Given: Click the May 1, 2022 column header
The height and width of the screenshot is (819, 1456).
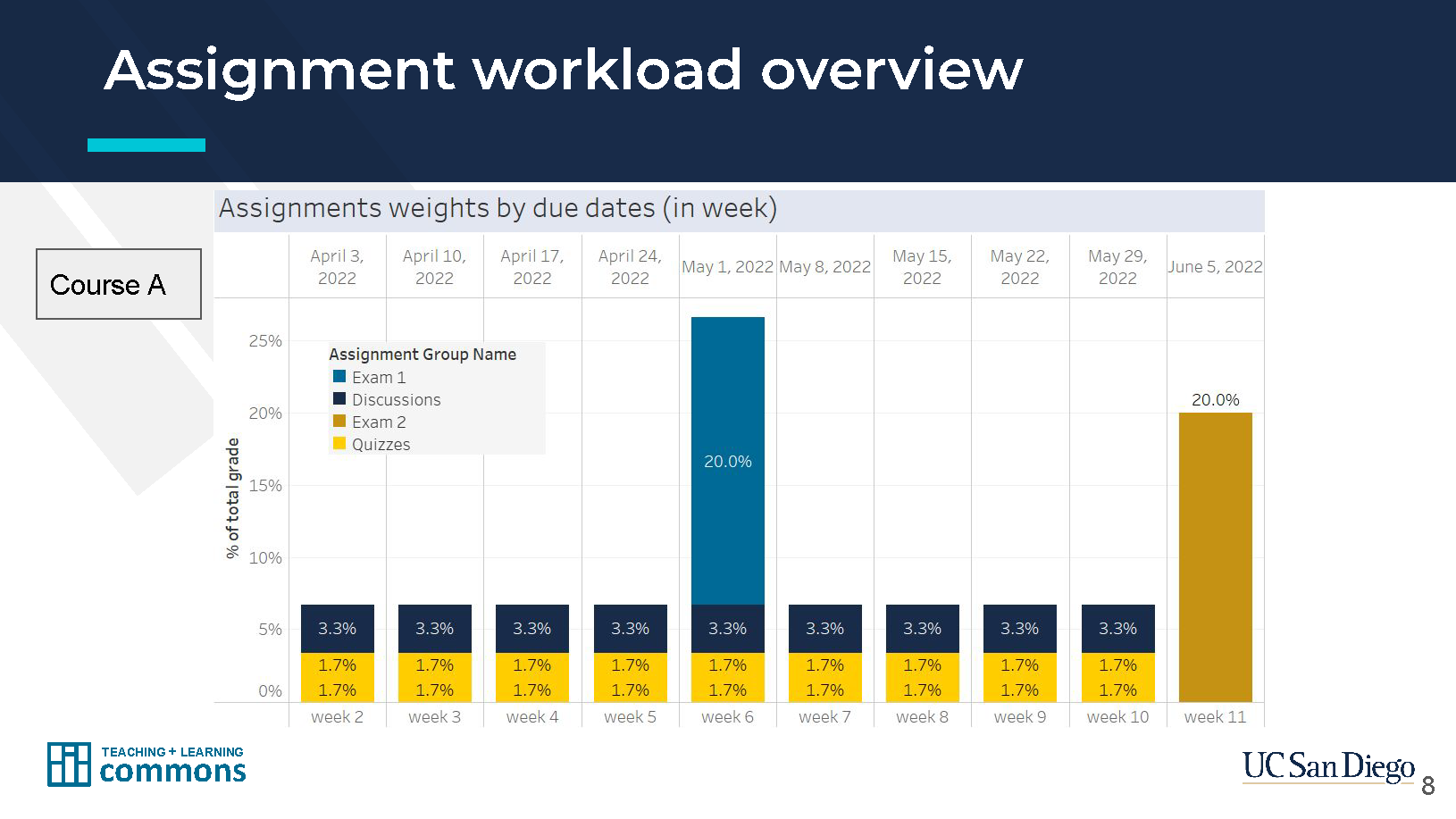Looking at the screenshot, I should (x=727, y=266).
